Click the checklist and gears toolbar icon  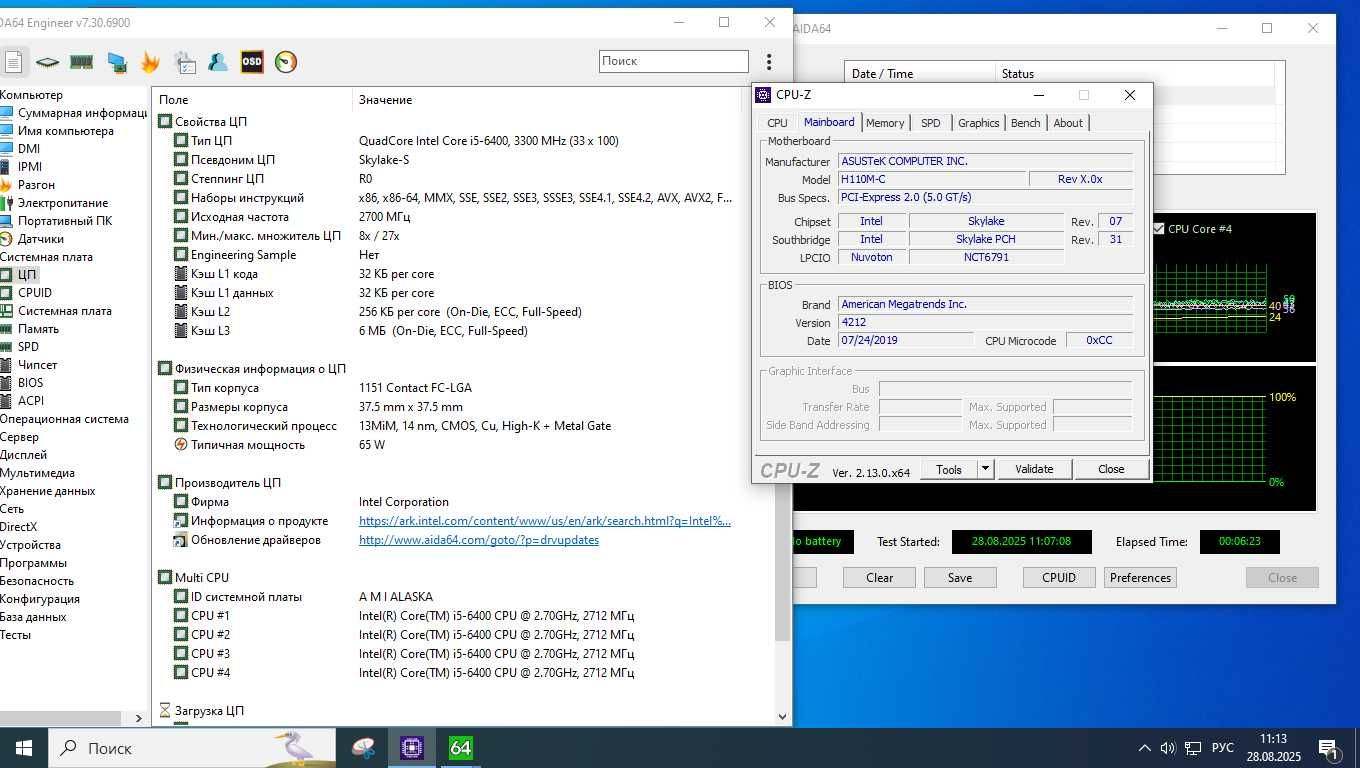(184, 62)
